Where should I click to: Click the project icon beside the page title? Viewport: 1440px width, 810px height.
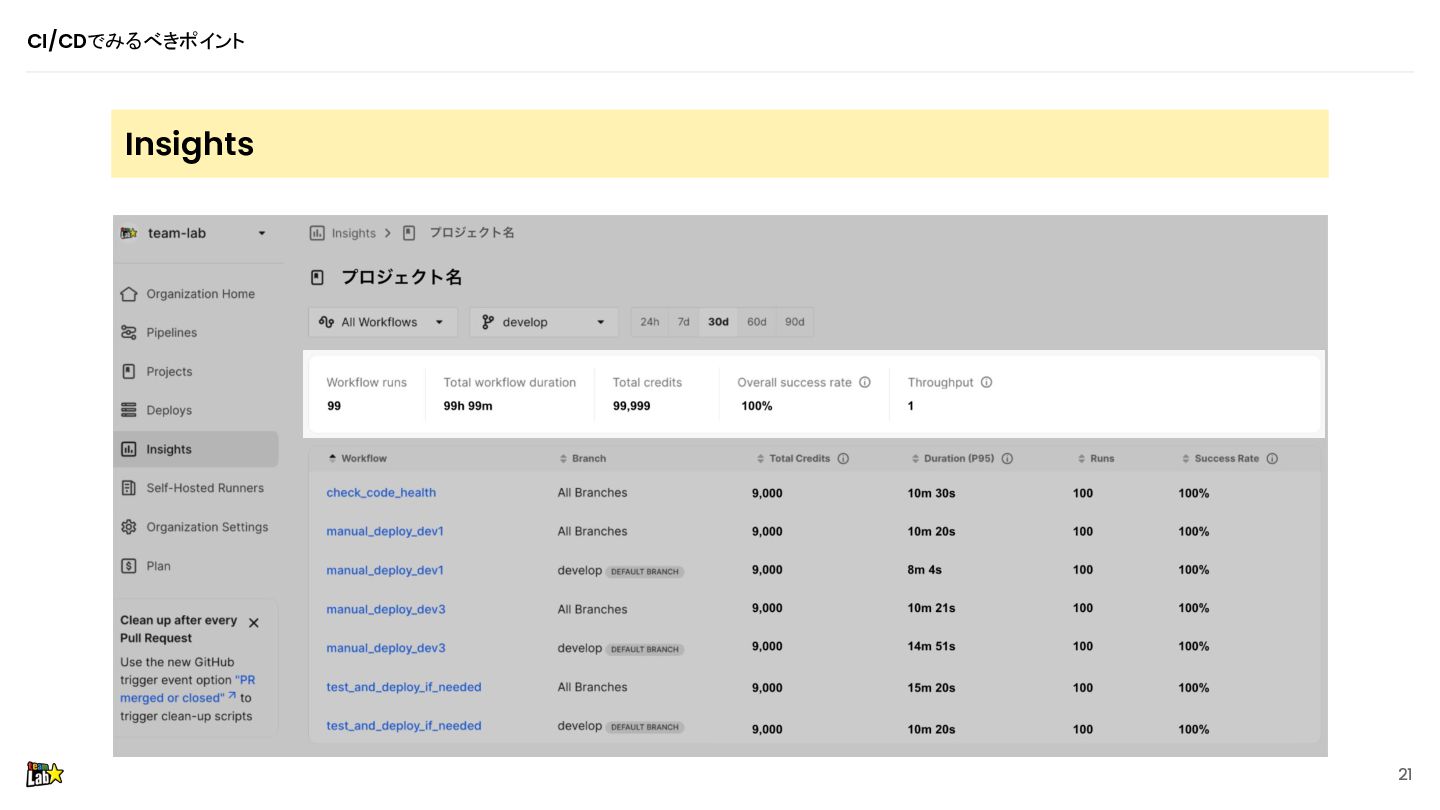tap(317, 277)
